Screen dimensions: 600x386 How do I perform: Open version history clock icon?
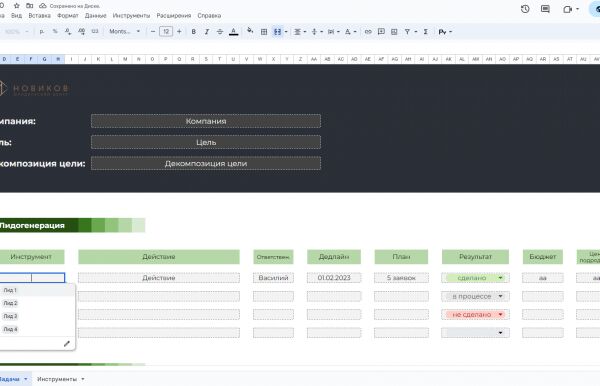pyautogui.click(x=525, y=9)
